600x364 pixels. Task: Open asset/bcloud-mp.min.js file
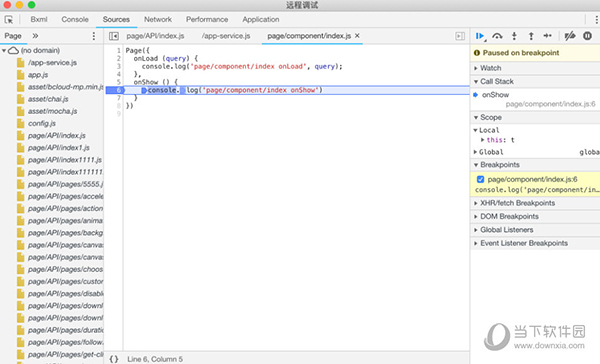(65, 87)
